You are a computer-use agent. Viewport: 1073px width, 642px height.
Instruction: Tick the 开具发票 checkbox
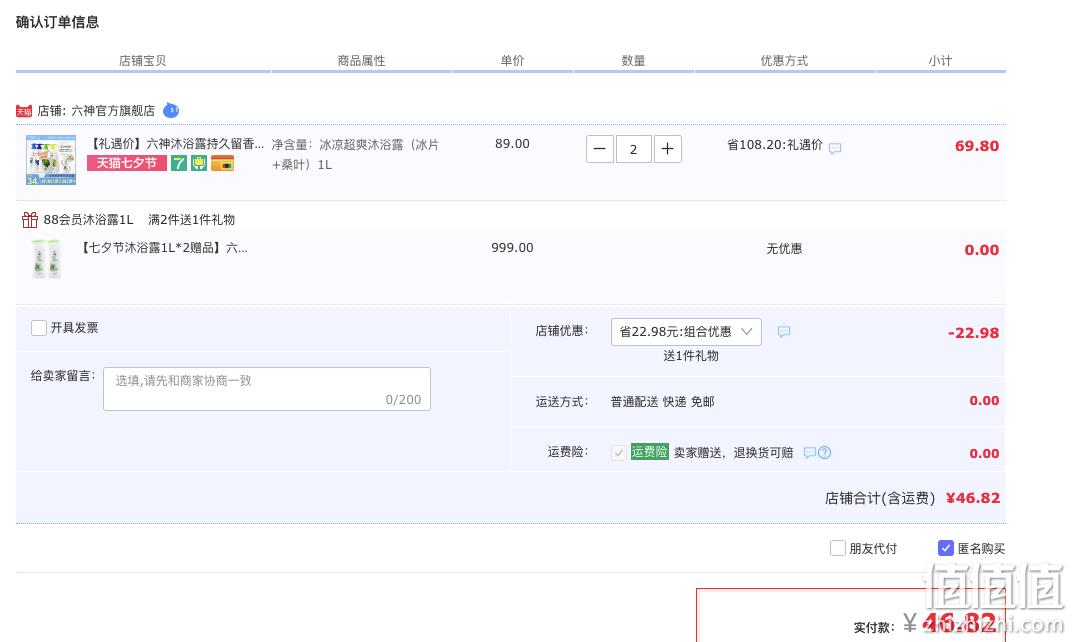coord(39,328)
